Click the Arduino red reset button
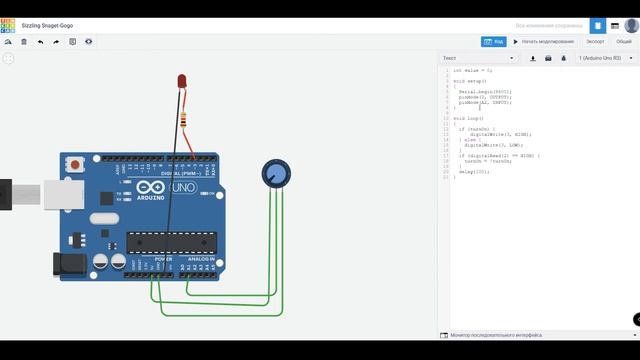The width and height of the screenshot is (640, 360). (x=75, y=164)
